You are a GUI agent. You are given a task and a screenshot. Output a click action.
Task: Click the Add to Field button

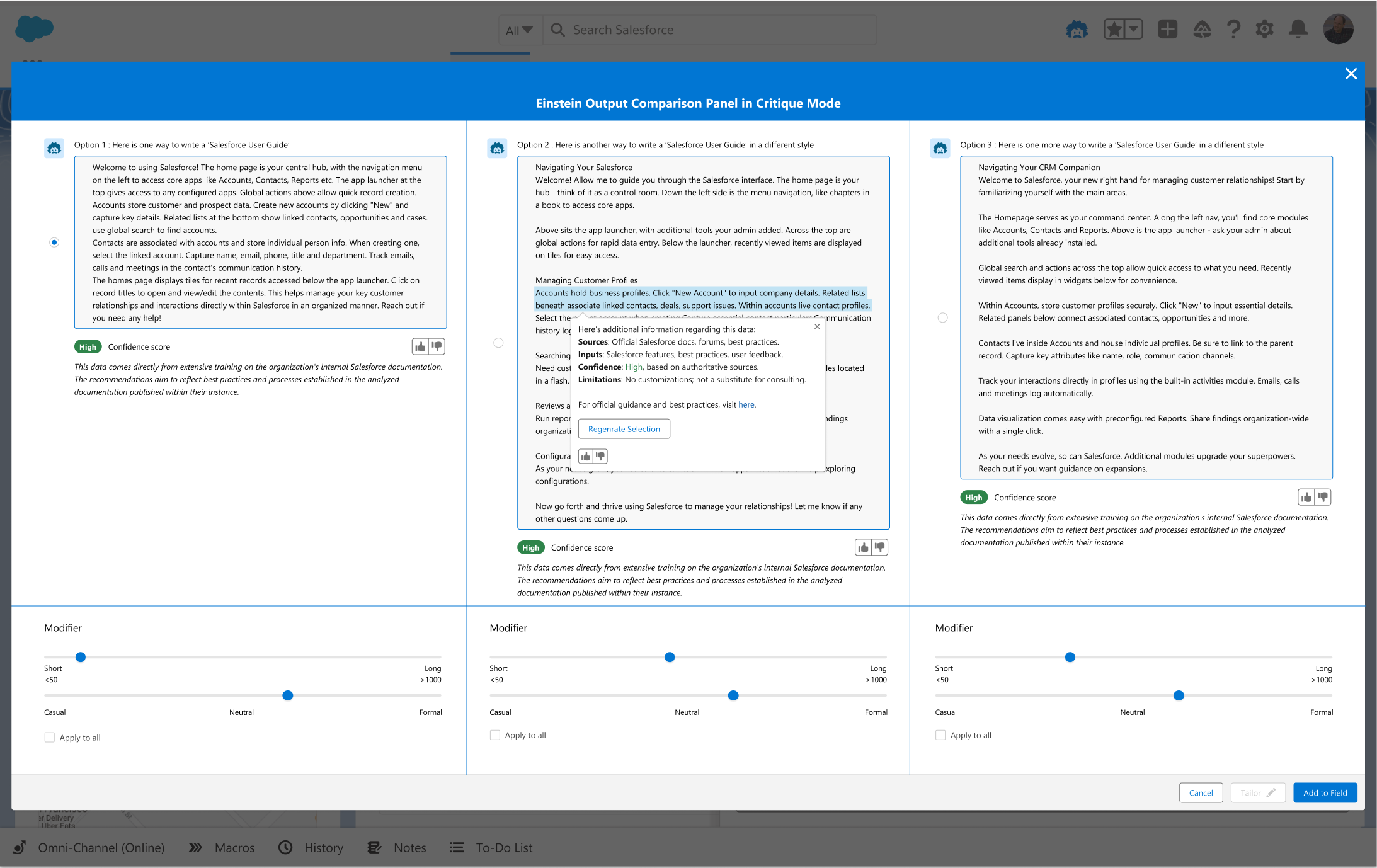[x=1325, y=792]
